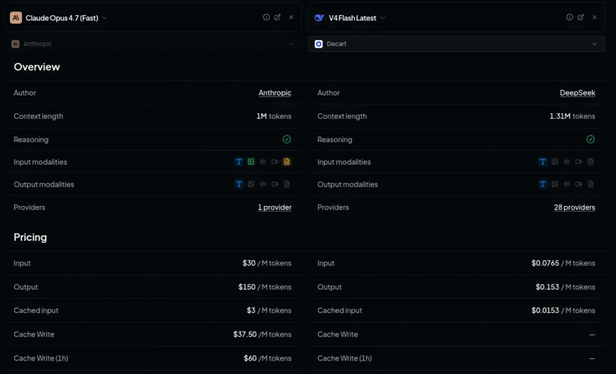The image size is (616, 374).
Task: Click V4 Flash input modalities file icon
Action: [590, 162]
